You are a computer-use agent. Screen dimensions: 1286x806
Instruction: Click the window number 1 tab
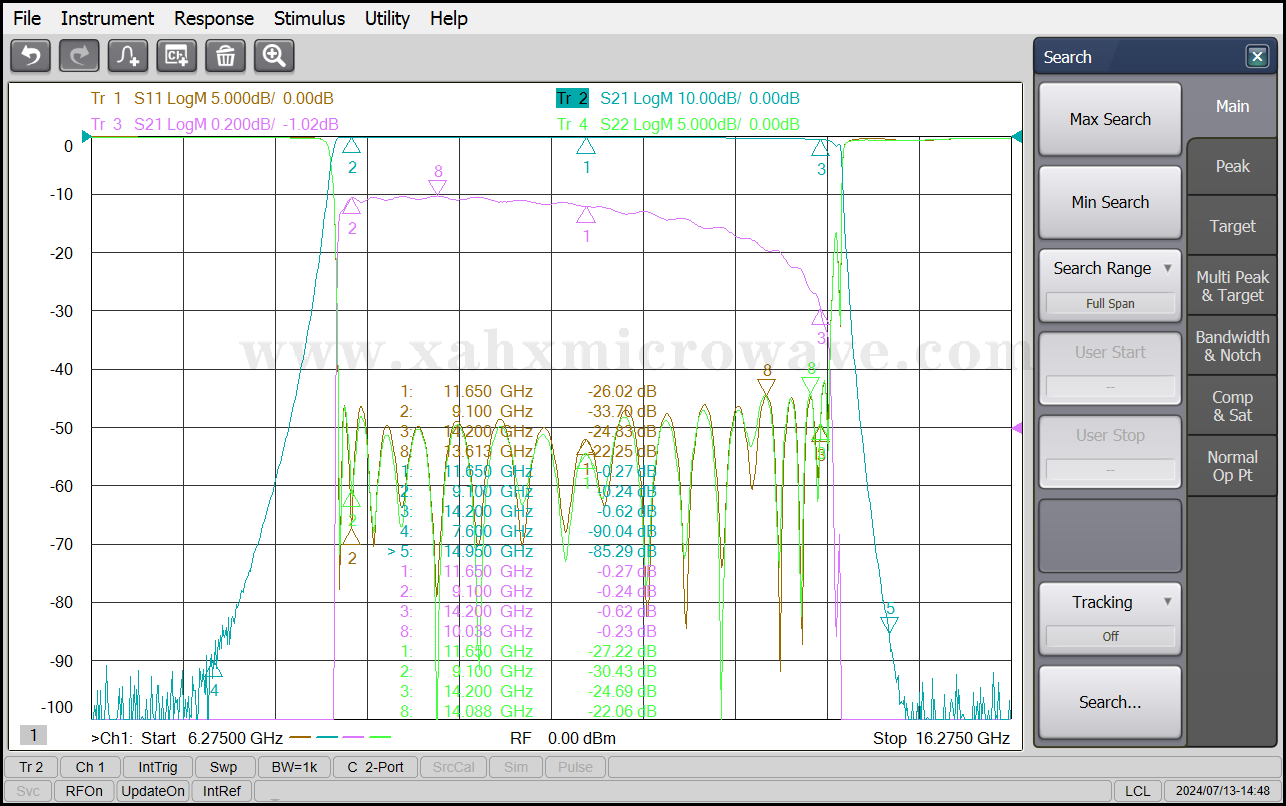[33, 735]
